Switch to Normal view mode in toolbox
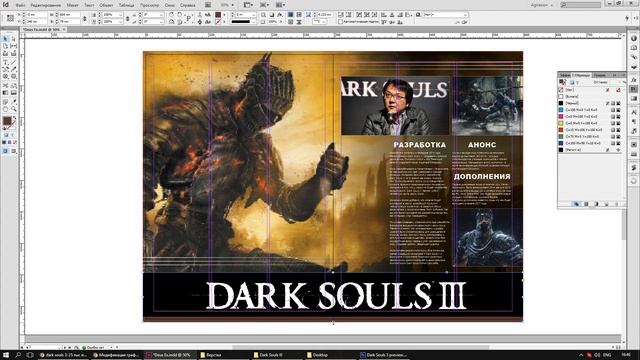 pos(5,151)
